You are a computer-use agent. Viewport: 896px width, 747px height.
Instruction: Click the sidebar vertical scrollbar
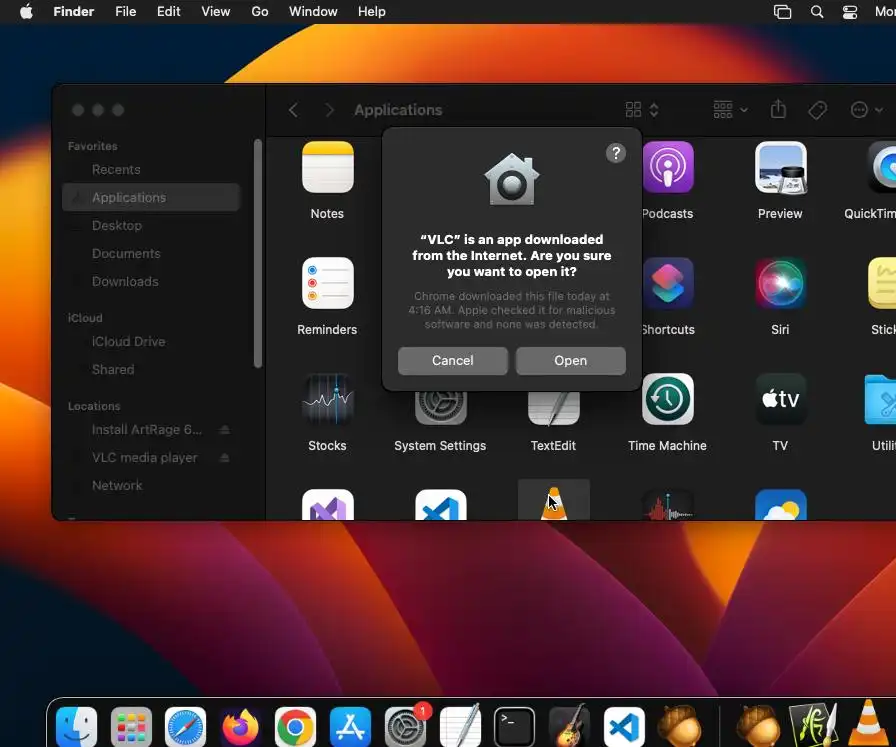258,254
